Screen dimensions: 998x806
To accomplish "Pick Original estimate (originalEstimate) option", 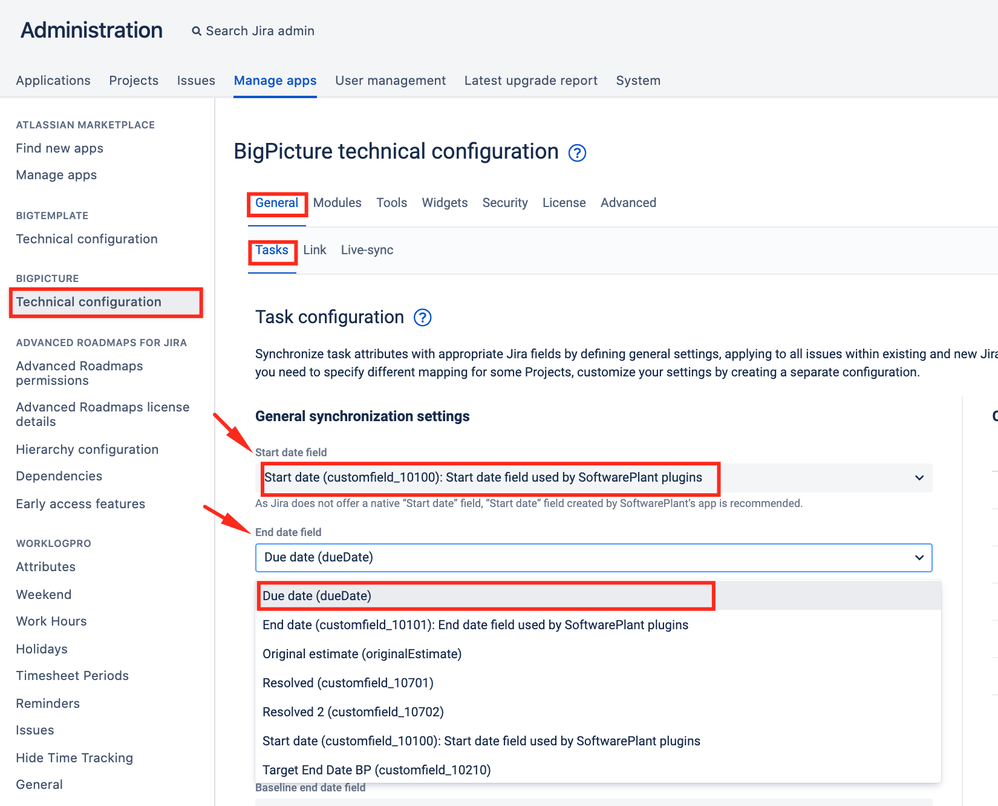I will click(x=598, y=654).
